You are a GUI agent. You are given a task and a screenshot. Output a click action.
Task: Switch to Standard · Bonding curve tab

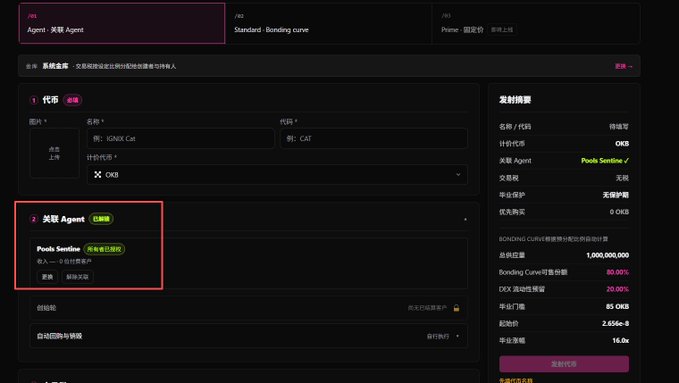[328, 23]
